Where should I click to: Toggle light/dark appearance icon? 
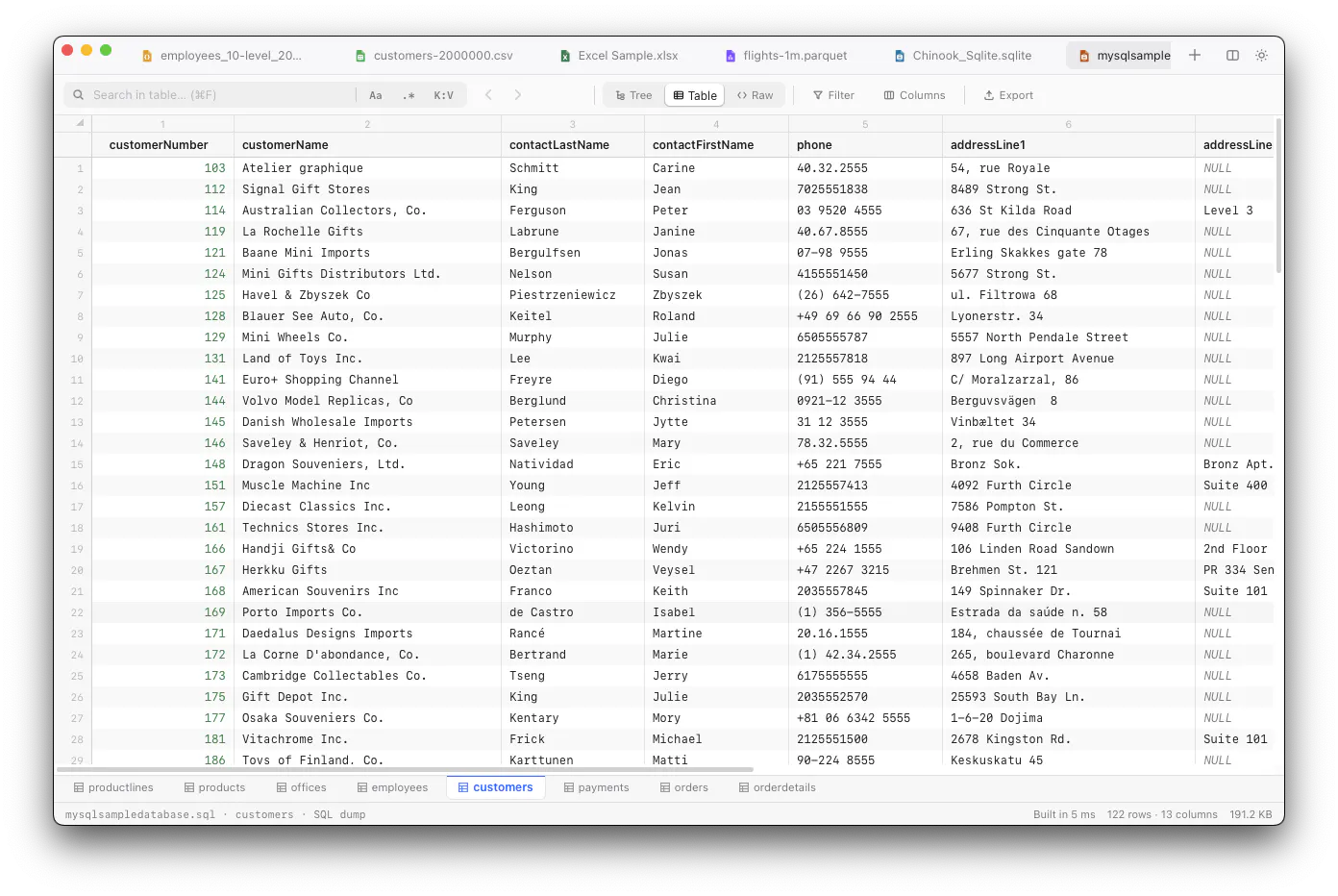point(1262,55)
